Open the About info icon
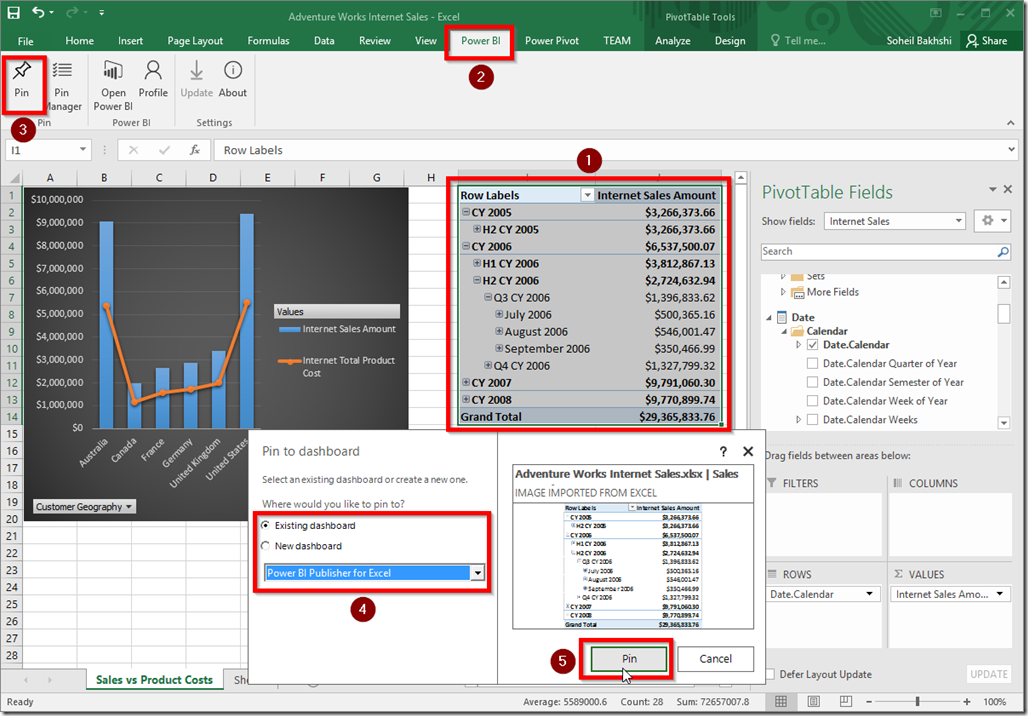Image resolution: width=1028 pixels, height=716 pixels. point(233,70)
